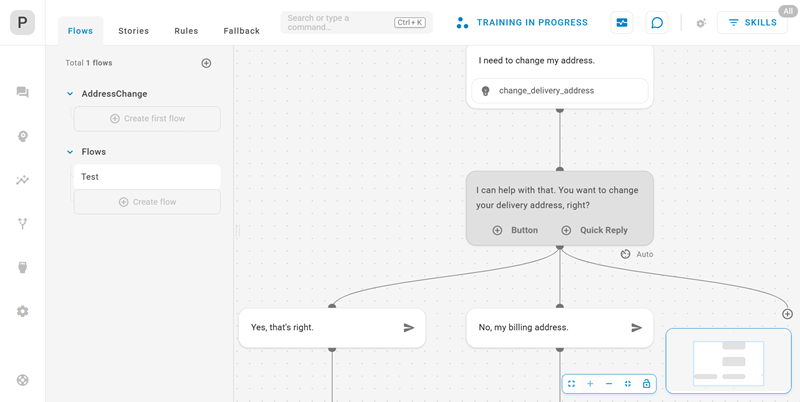Image resolution: width=800 pixels, height=402 pixels.
Task: Collapse the Flows group
Action: [x=70, y=152]
